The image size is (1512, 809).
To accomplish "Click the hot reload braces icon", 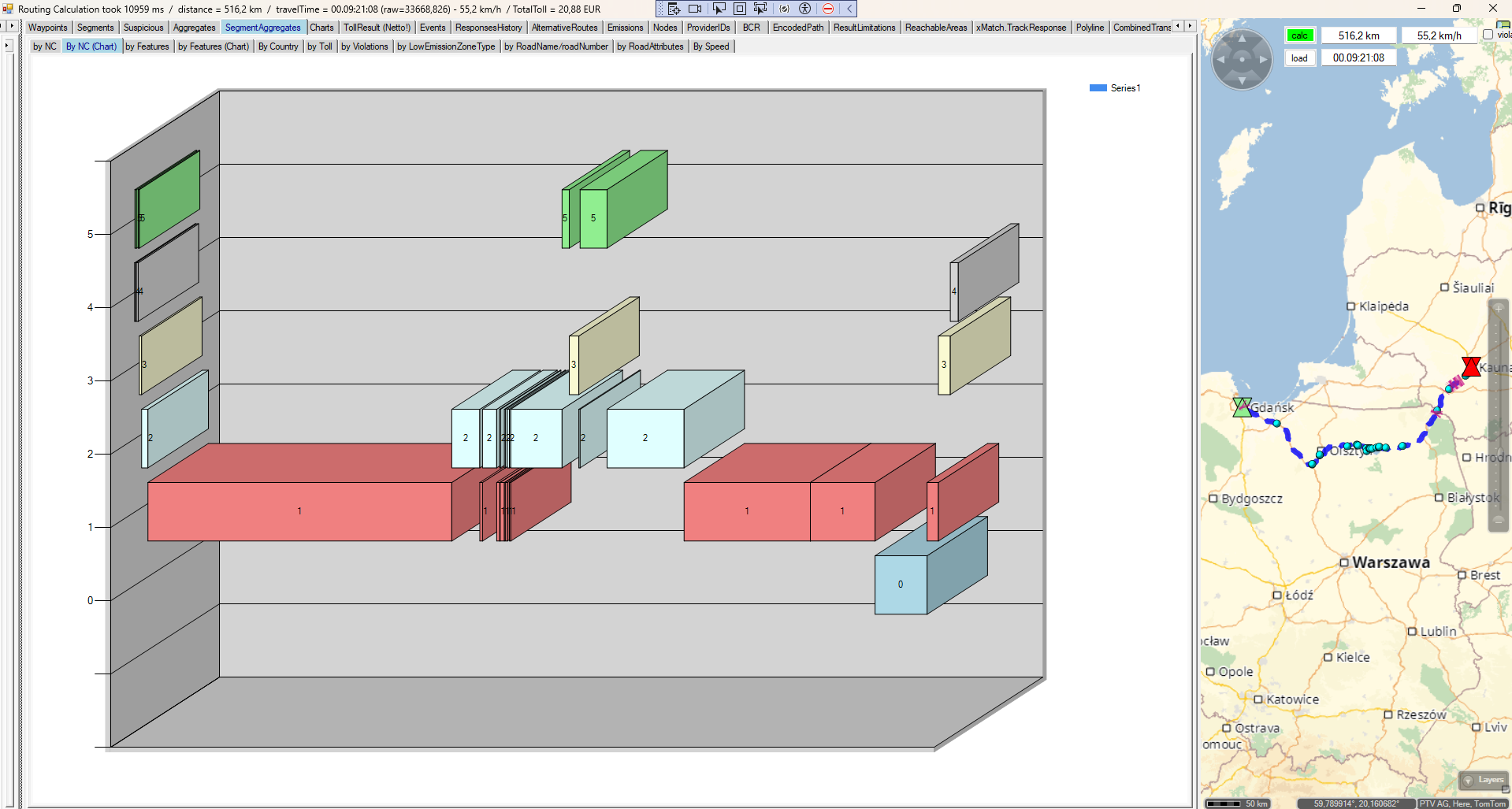I will point(784,9).
